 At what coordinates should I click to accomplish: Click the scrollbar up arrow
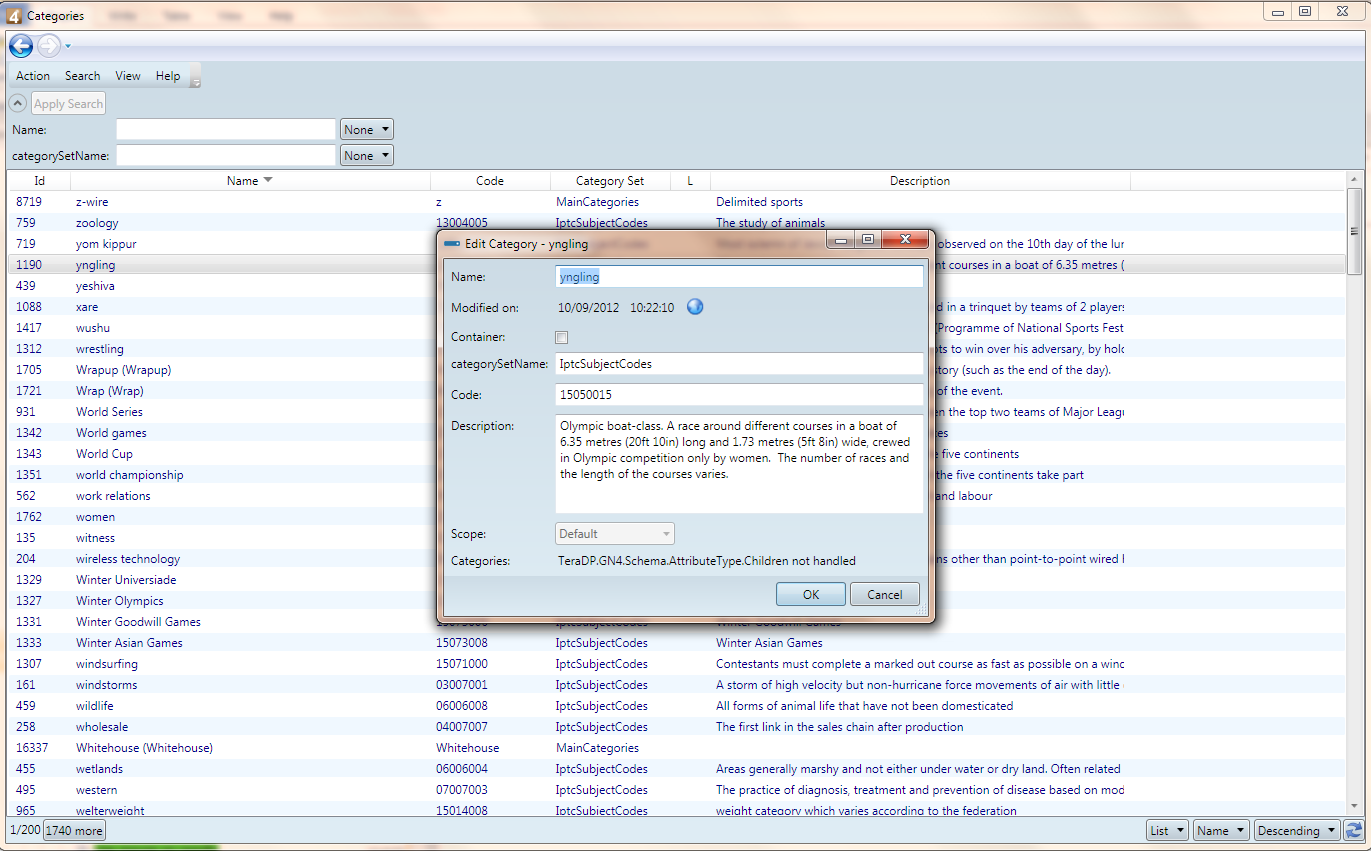1354,179
